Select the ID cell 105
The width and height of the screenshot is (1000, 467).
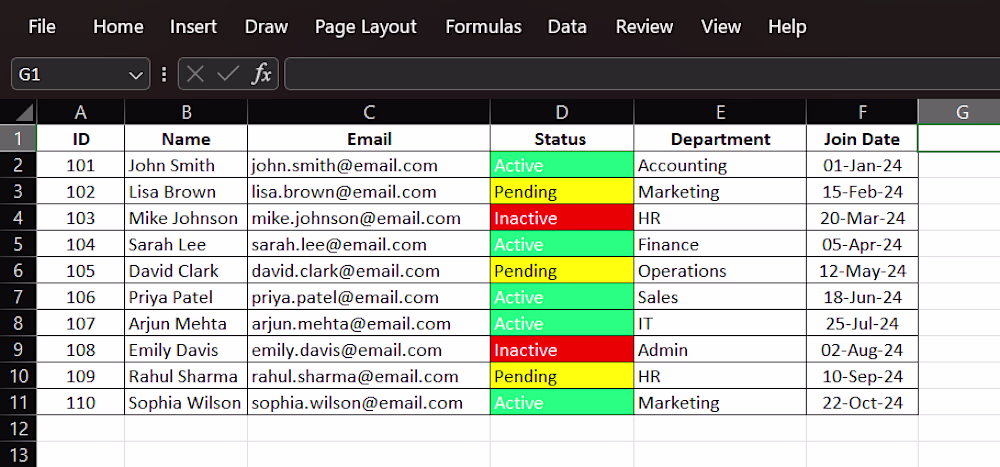click(x=80, y=271)
